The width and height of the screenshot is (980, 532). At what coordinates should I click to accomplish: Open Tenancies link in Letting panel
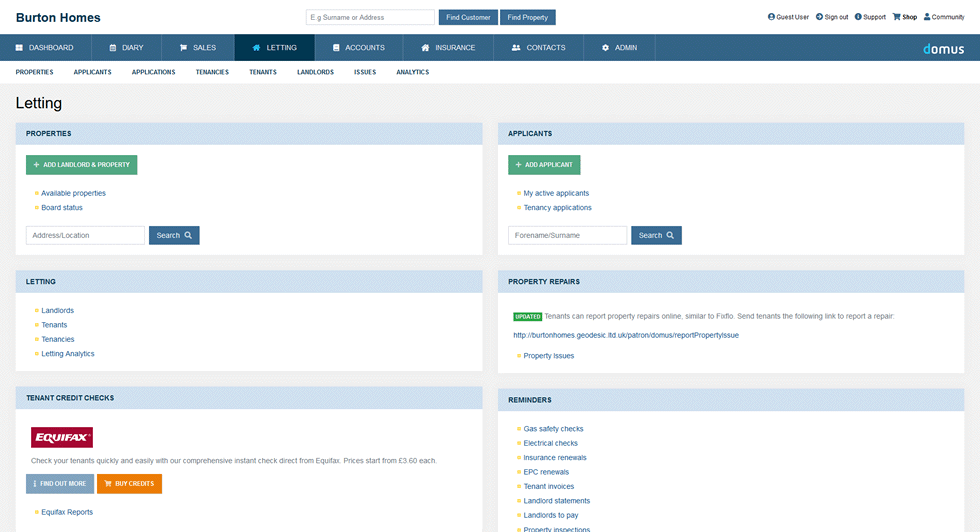pyautogui.click(x=58, y=339)
